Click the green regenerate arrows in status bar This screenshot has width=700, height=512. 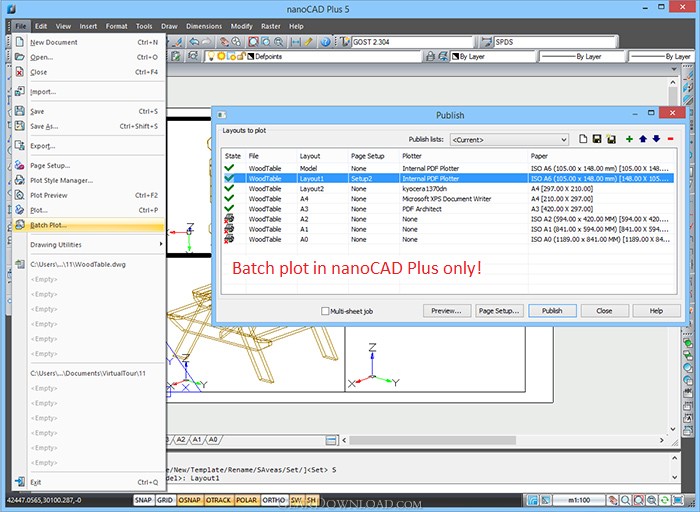664,500
